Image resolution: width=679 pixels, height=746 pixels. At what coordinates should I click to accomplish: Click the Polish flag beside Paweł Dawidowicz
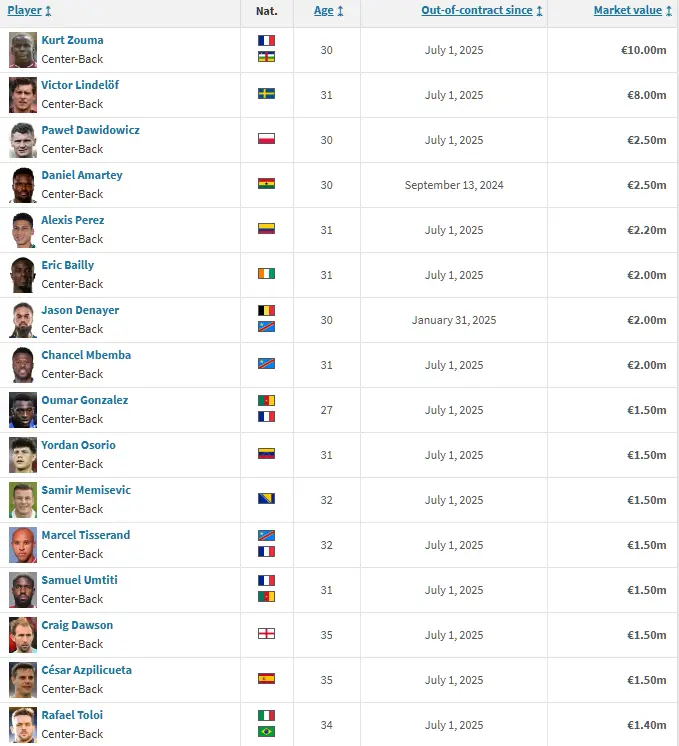point(266,139)
